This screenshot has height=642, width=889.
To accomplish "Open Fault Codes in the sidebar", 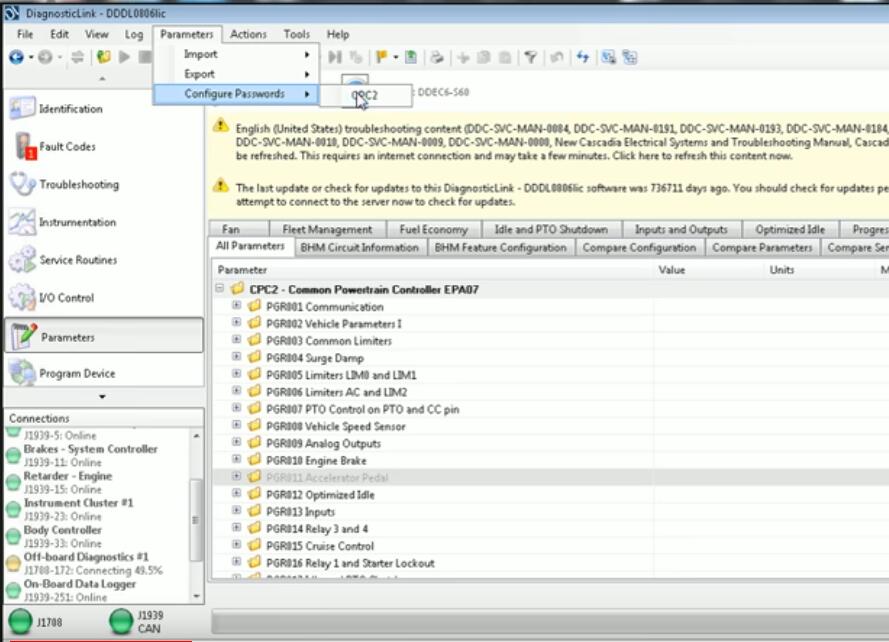I will (104, 146).
